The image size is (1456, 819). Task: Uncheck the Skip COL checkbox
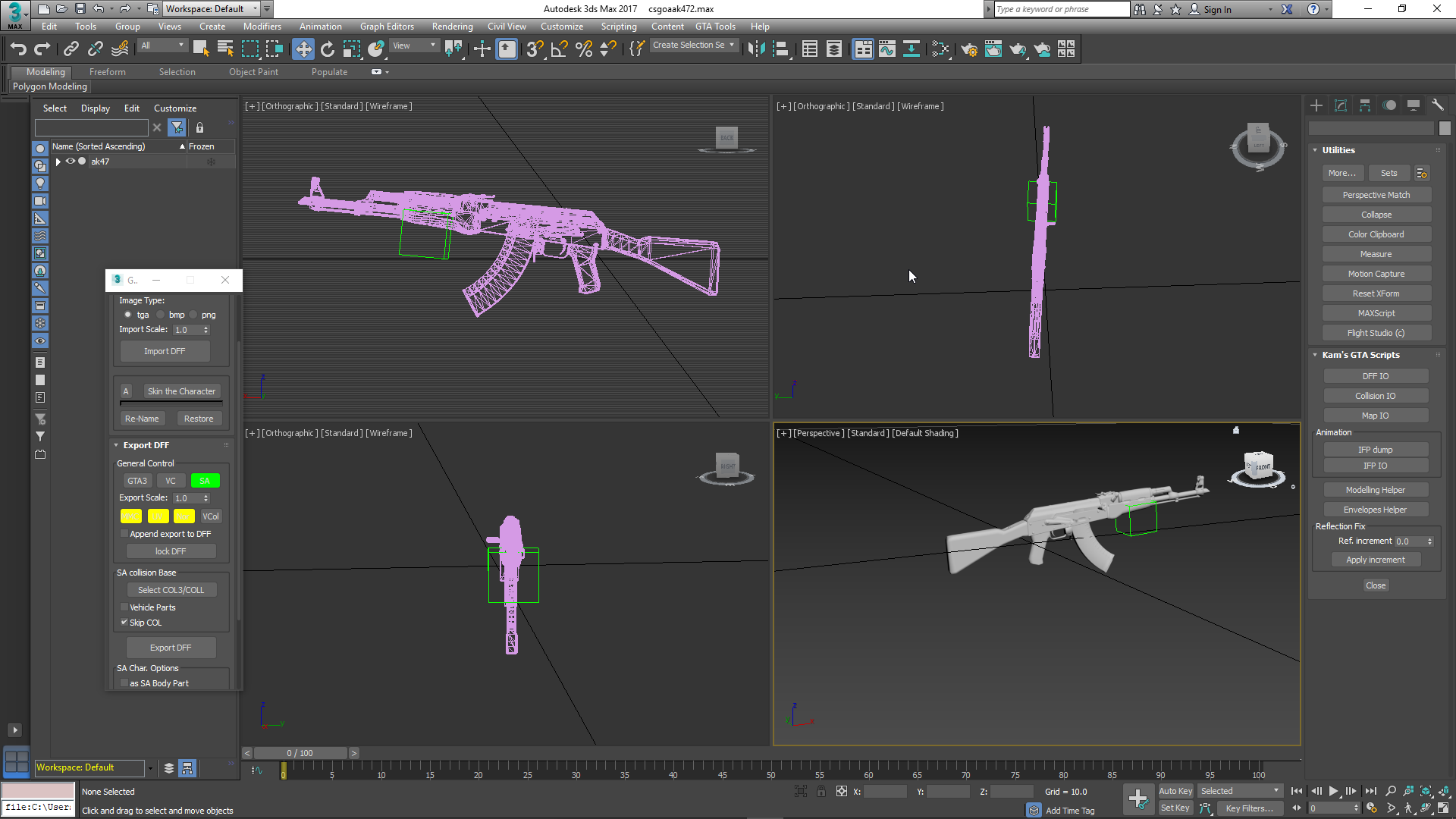(x=124, y=623)
